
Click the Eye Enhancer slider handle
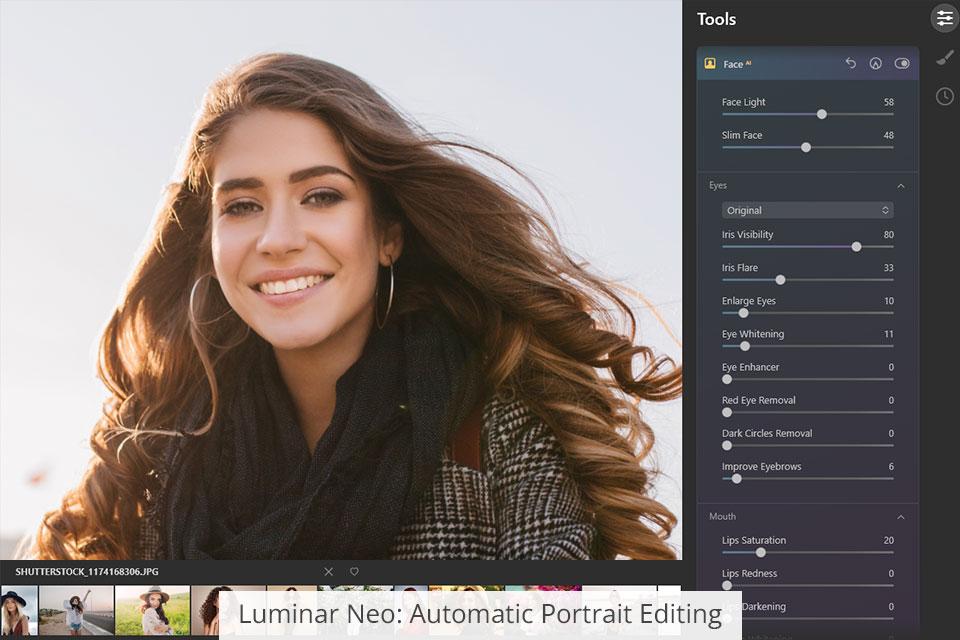(x=727, y=378)
